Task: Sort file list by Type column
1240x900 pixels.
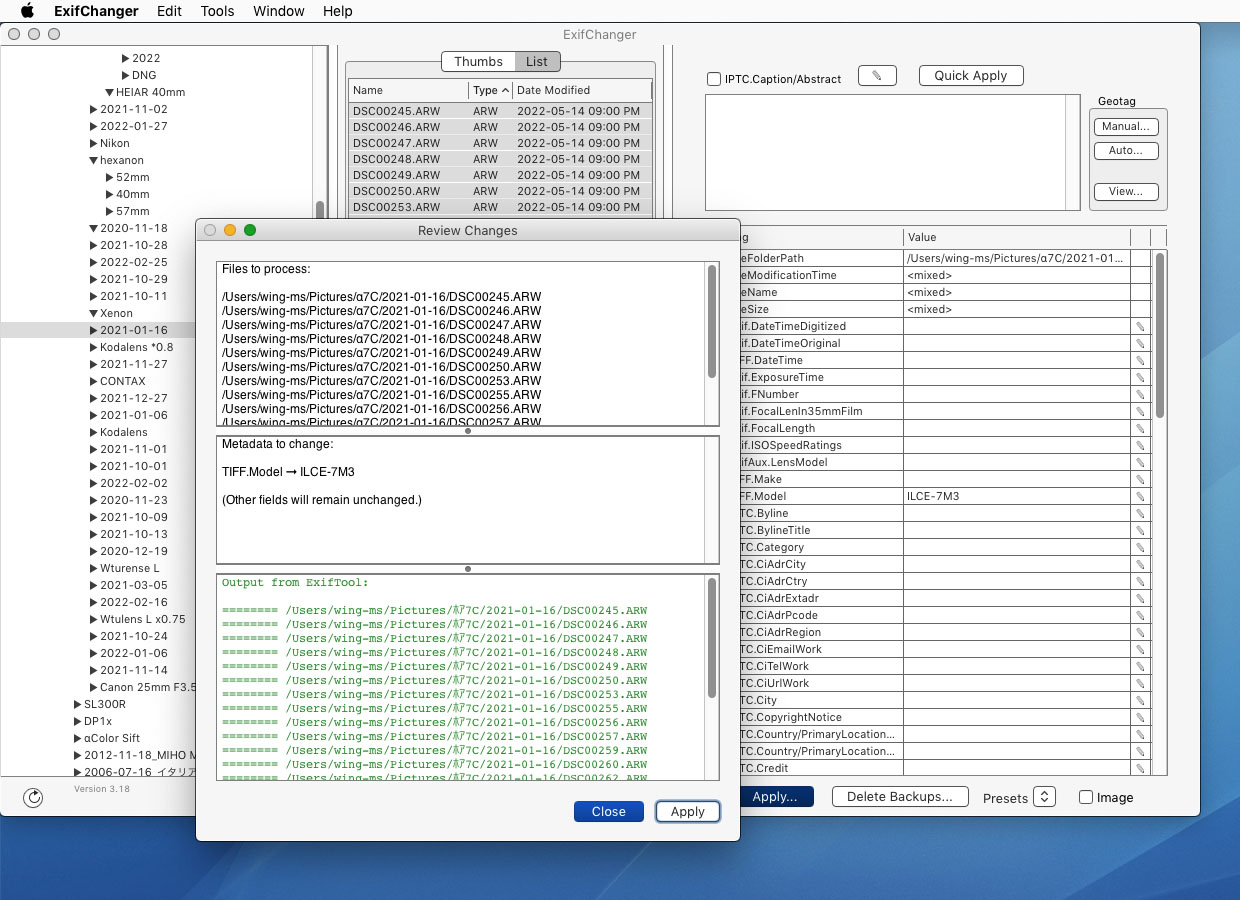Action: pos(490,90)
